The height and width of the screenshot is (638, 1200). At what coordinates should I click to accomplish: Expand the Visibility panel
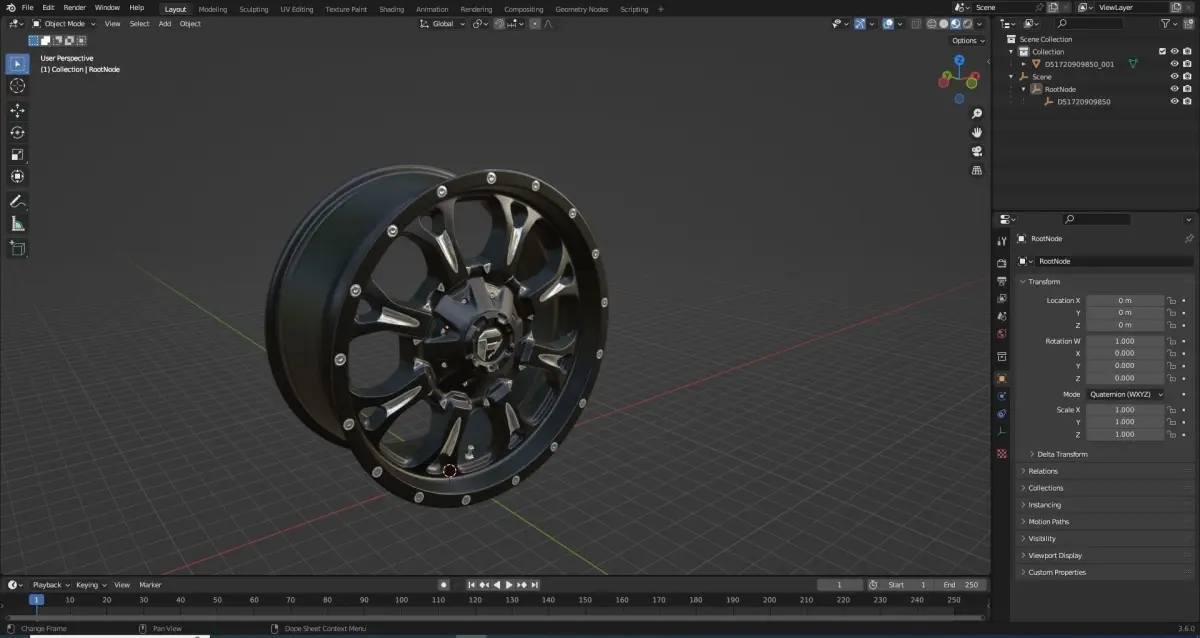[x=1042, y=539]
